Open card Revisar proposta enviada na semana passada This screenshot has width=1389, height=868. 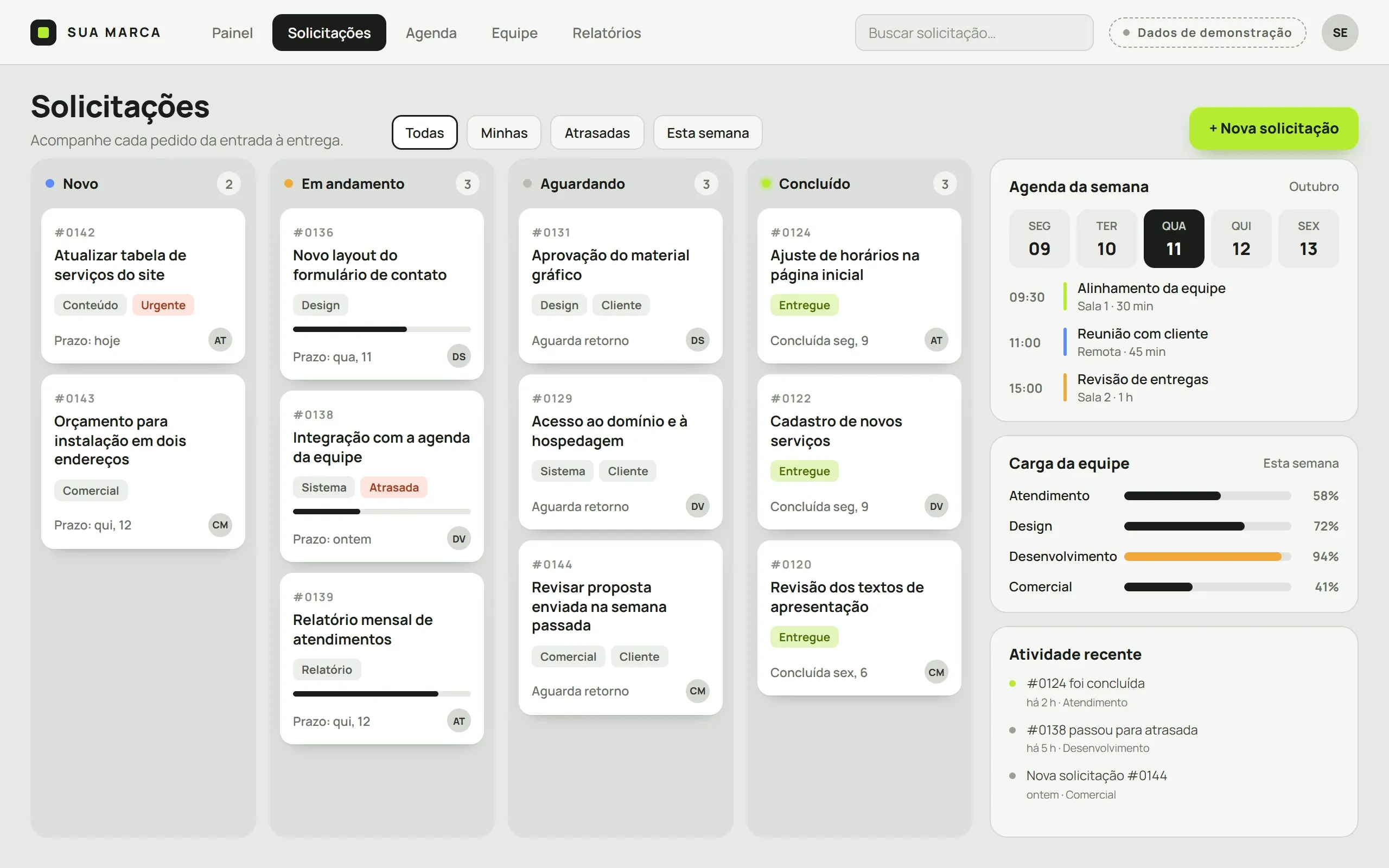point(621,628)
